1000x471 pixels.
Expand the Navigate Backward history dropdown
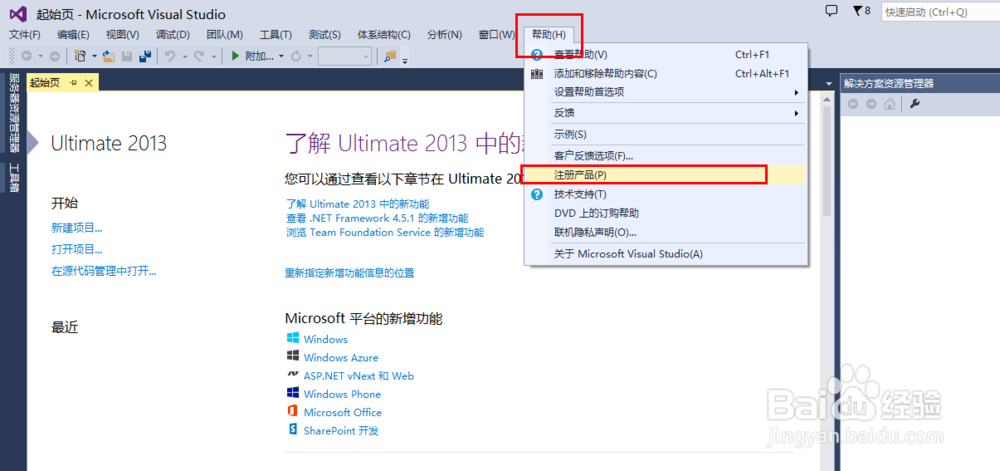click(x=39, y=57)
